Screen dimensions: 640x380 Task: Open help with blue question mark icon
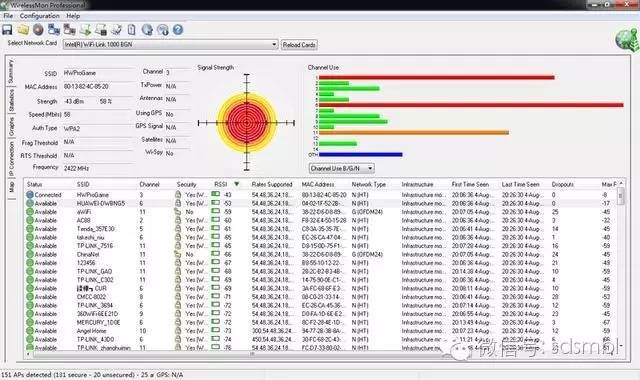(x=178, y=30)
